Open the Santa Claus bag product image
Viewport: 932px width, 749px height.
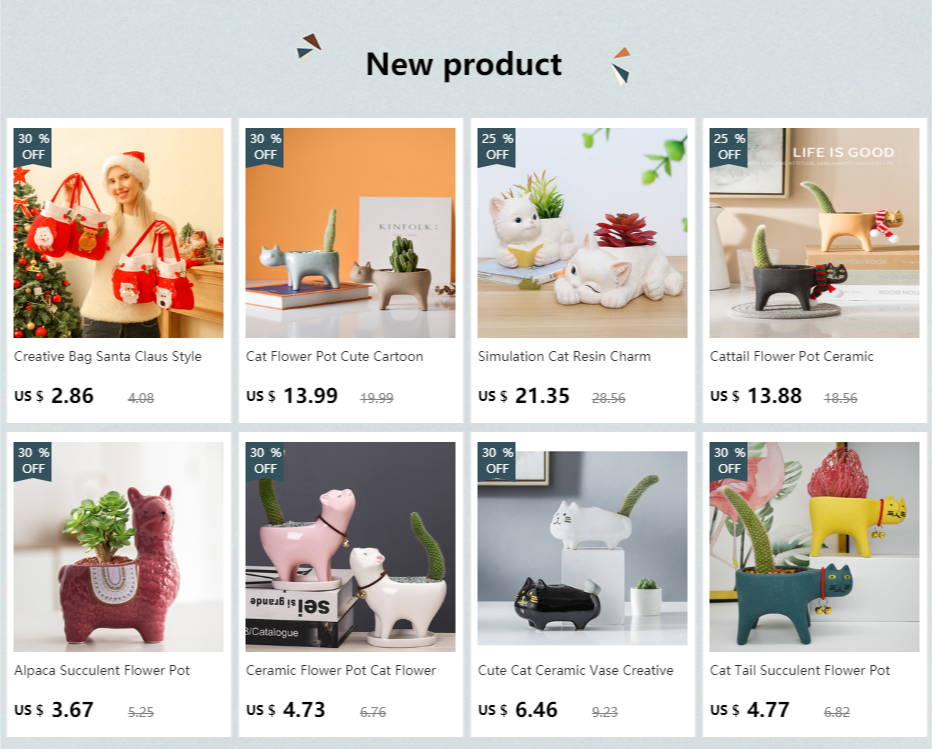pos(118,232)
